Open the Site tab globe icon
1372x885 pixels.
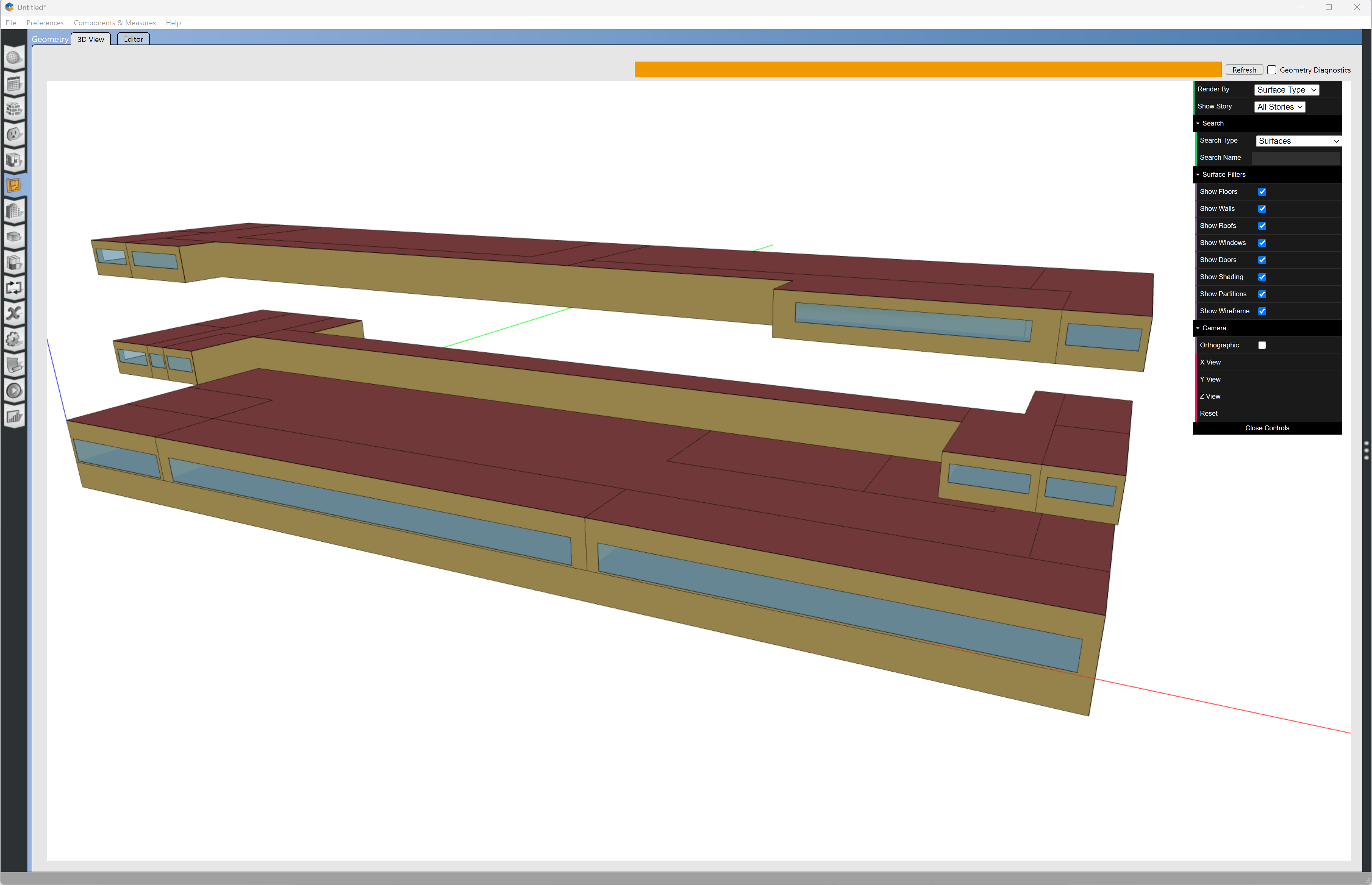click(14, 58)
